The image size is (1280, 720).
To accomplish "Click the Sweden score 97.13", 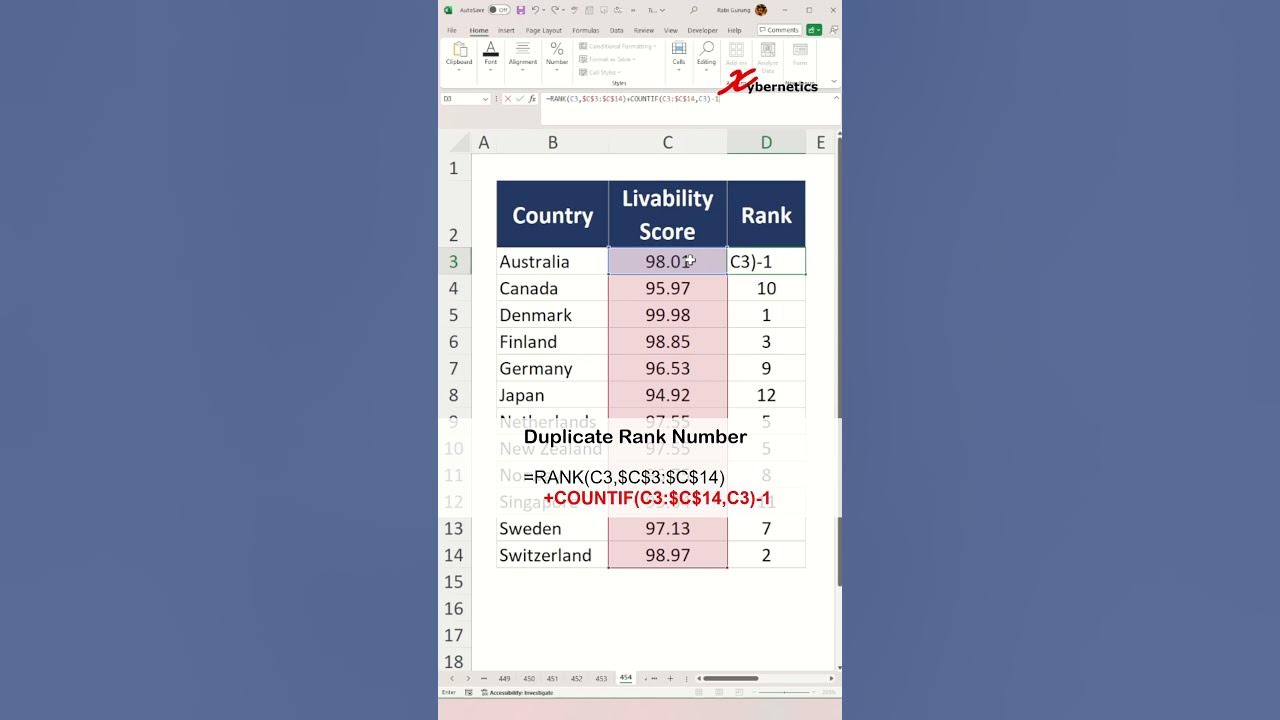I will pos(667,528).
